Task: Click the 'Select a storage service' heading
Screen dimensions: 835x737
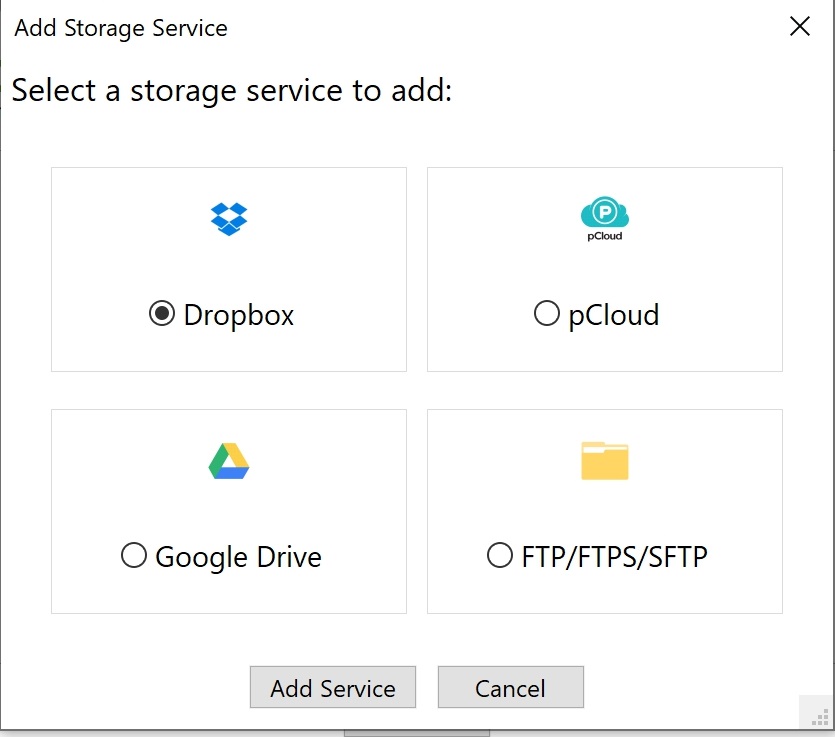Action: pos(232,90)
